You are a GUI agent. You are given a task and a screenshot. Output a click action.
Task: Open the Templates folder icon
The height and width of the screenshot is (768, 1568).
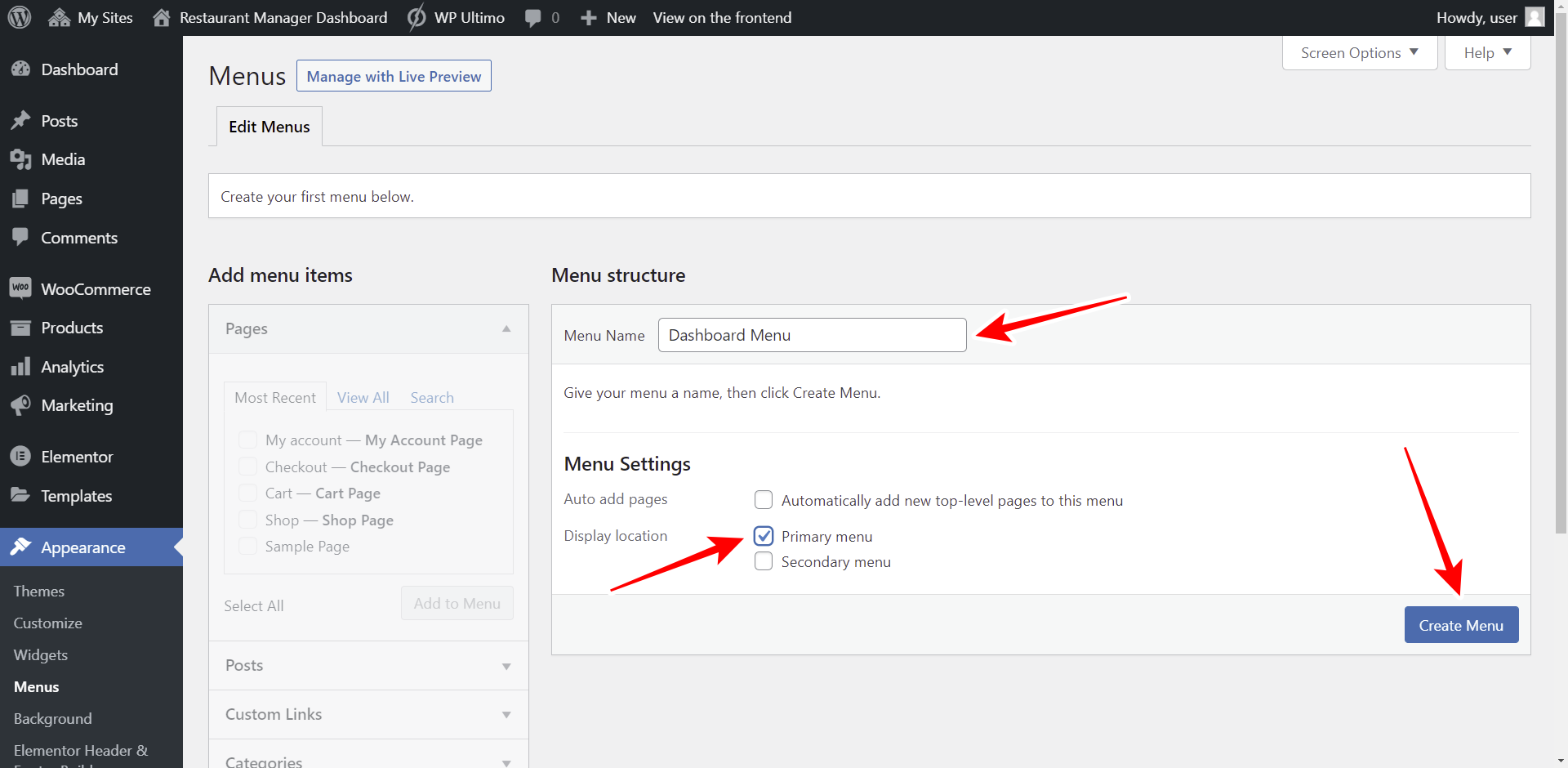tap(20, 495)
